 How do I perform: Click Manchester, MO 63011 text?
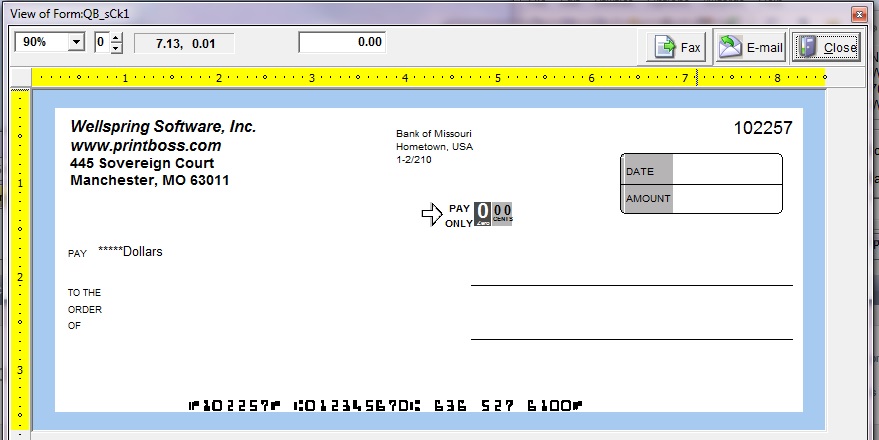coord(150,180)
